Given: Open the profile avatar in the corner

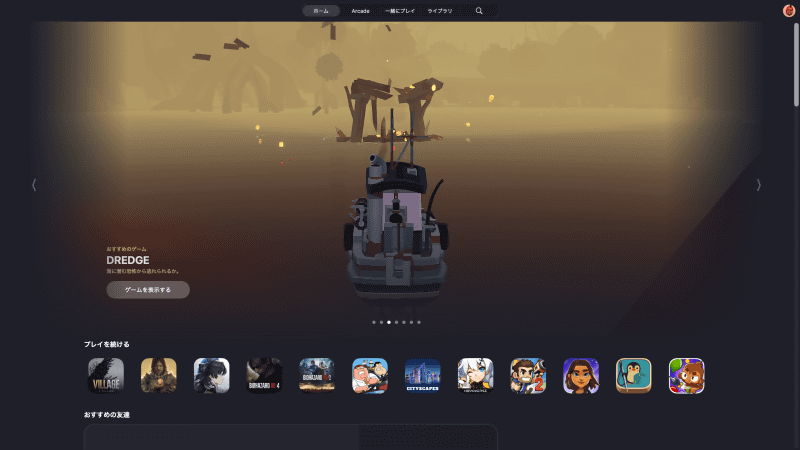Looking at the screenshot, I should tap(789, 10).
